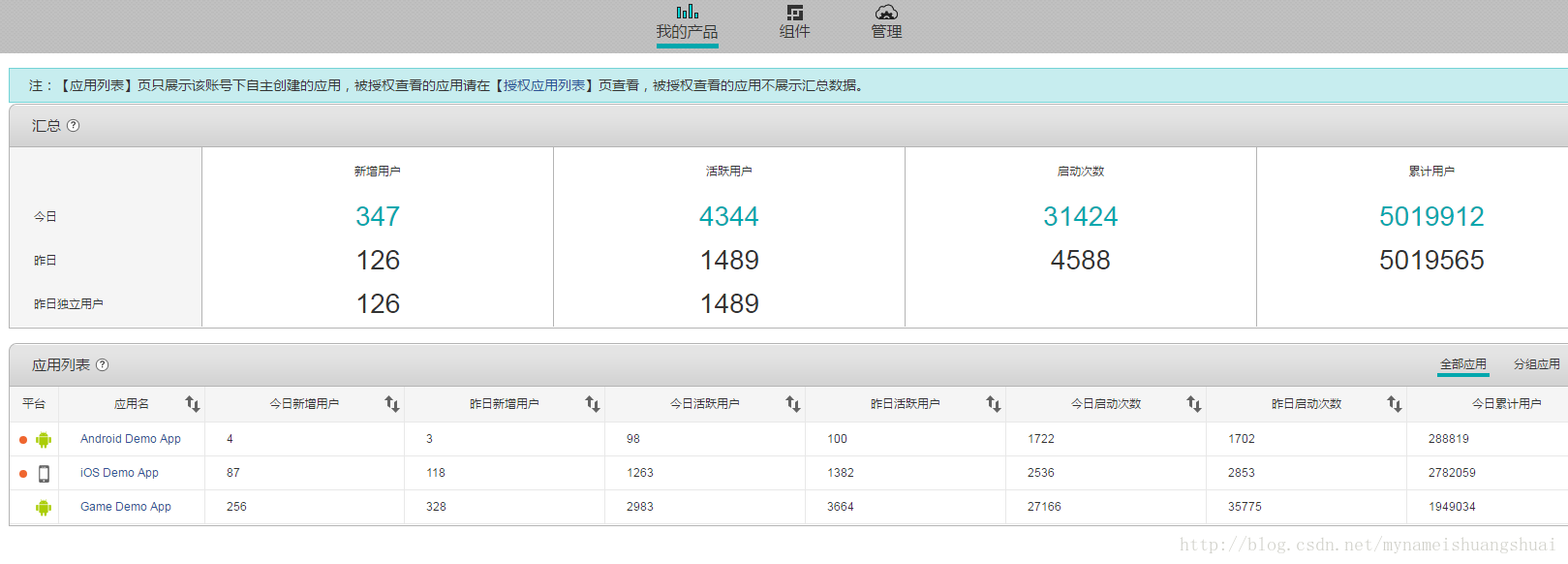Click phone icon for iOS Demo App
Screen dimensions: 1568x564
click(x=44, y=473)
